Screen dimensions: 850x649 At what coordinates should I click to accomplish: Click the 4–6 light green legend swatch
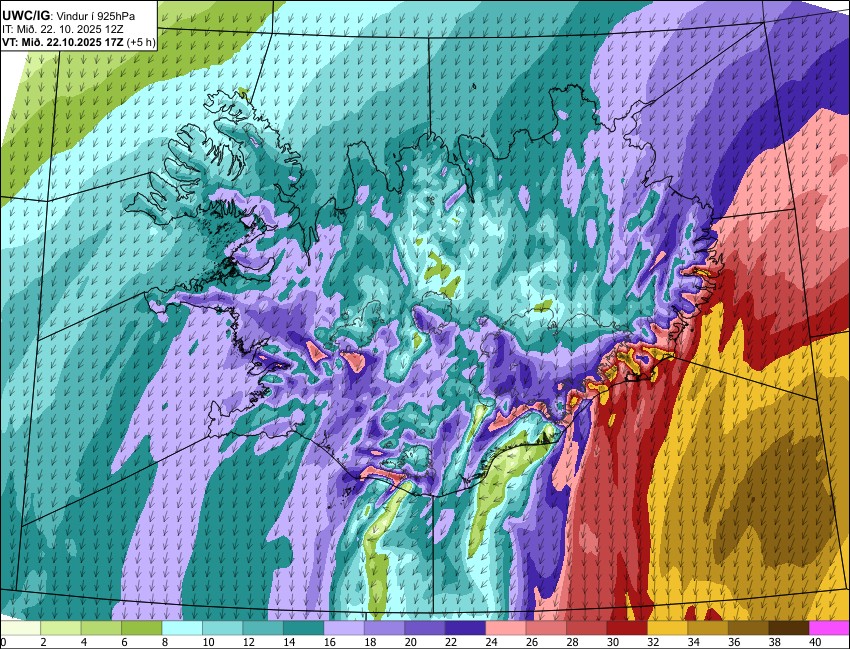click(101, 628)
